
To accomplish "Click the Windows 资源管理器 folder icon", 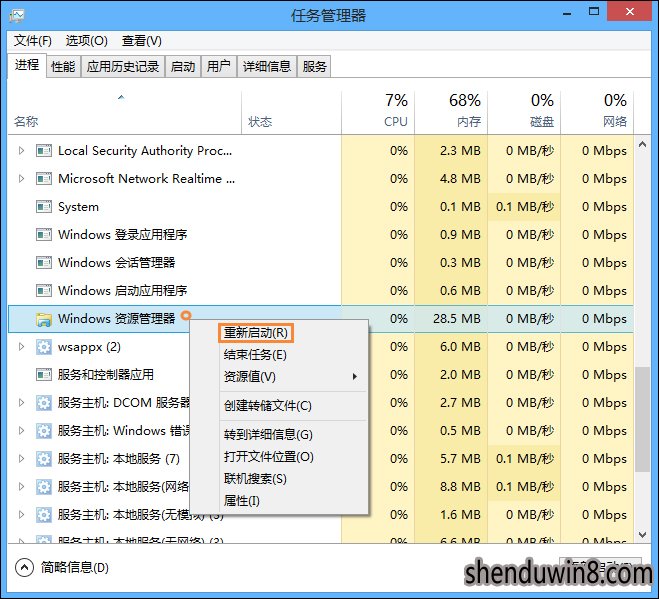I will [x=44, y=319].
